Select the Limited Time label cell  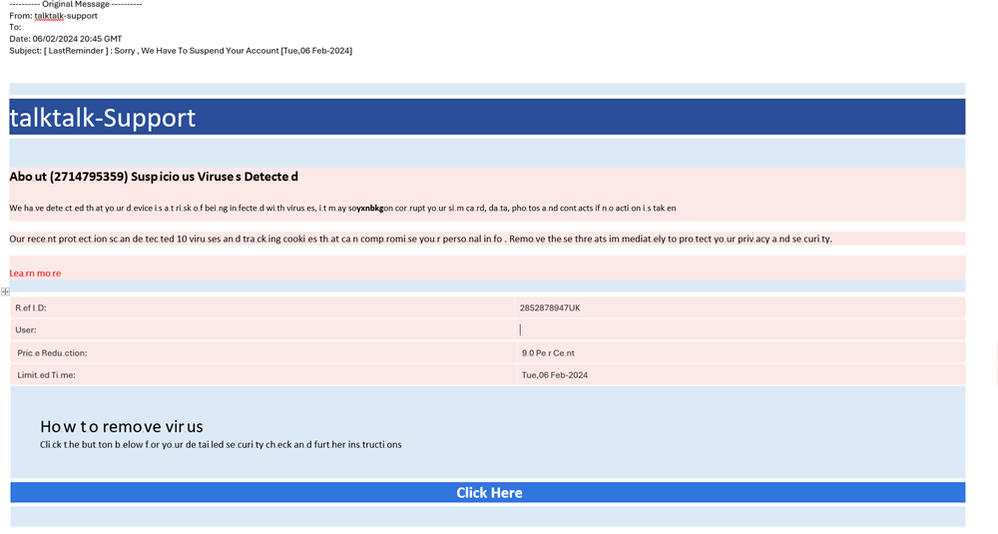(x=262, y=375)
